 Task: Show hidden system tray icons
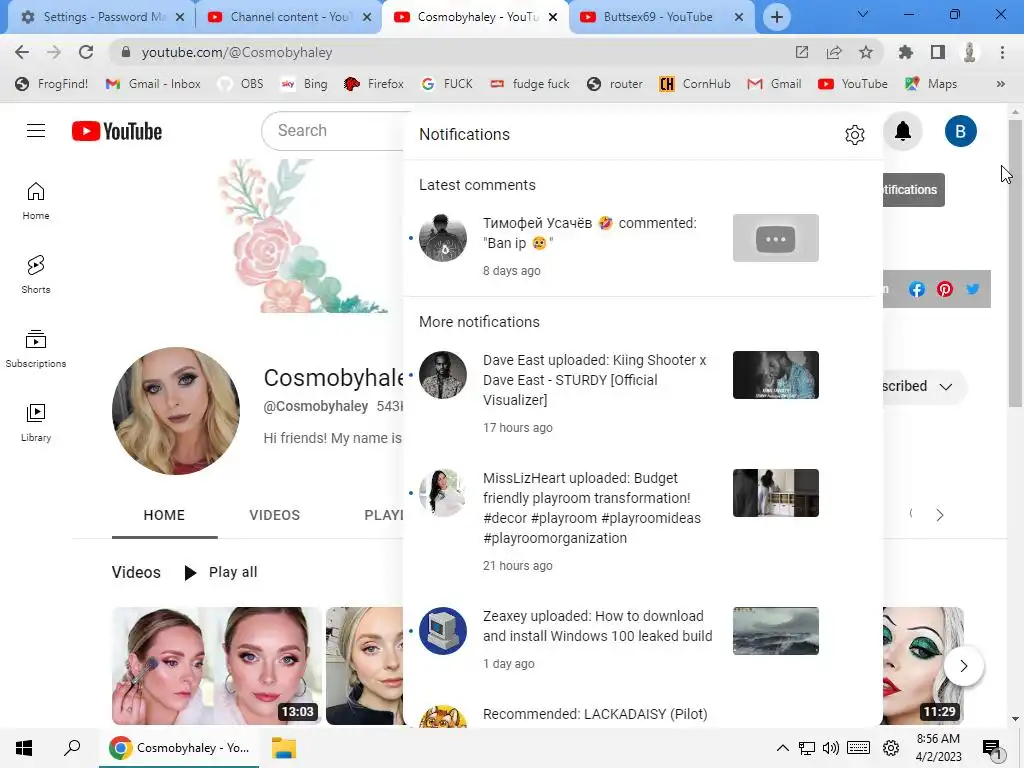point(782,748)
